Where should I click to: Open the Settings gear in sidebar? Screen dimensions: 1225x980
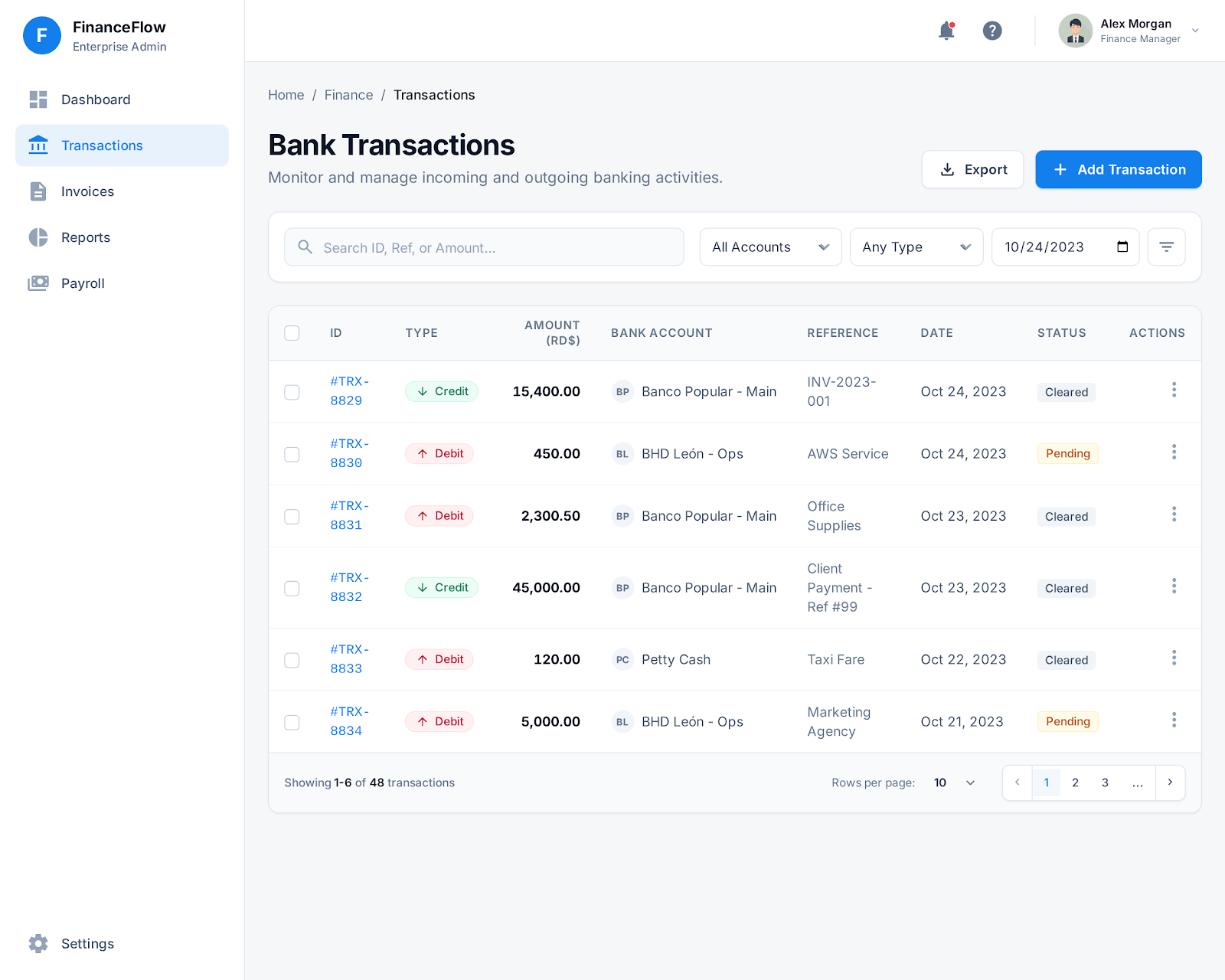38,943
